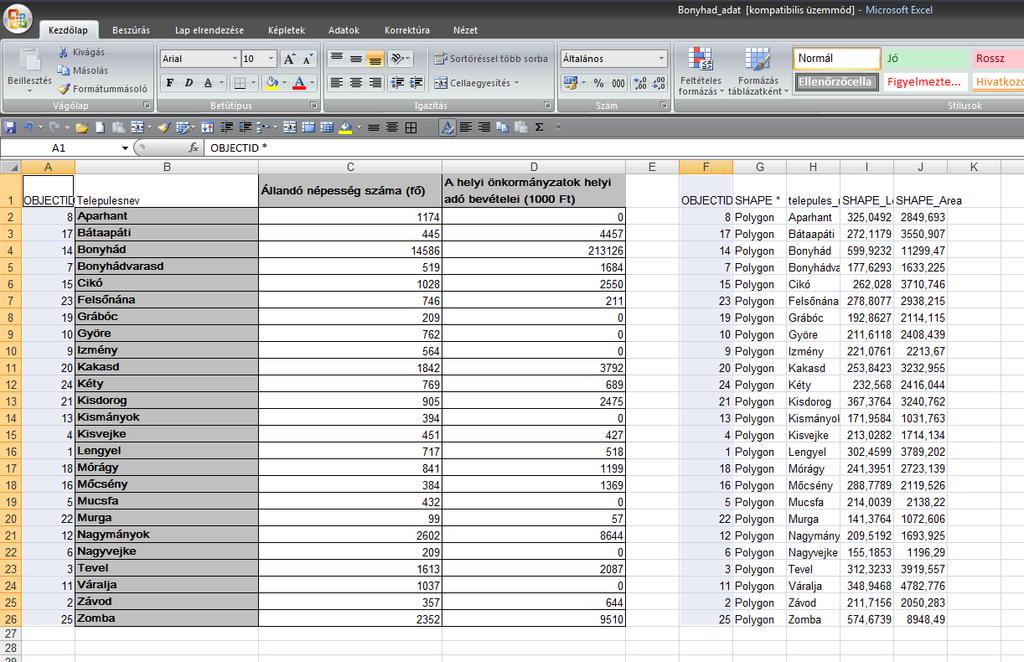Align cell text right in the ribbon
Image resolution: width=1024 pixels, height=662 pixels.
(375, 83)
